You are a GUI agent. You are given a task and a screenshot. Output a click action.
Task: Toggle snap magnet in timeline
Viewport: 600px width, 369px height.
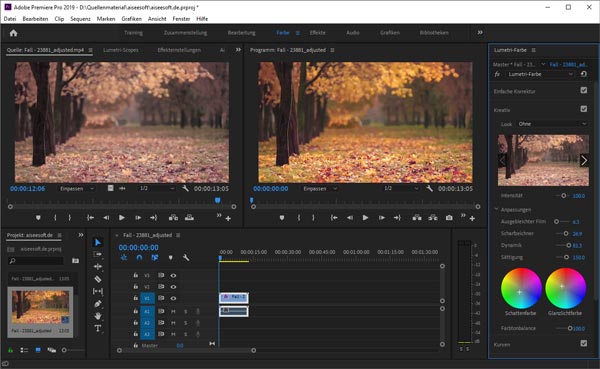point(139,258)
